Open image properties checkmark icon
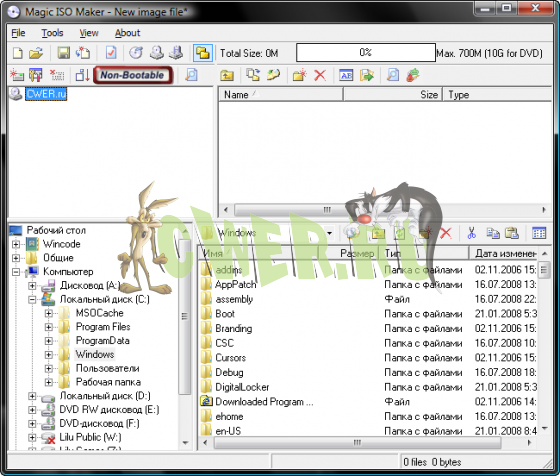The width and height of the screenshot is (560, 476). point(111,53)
